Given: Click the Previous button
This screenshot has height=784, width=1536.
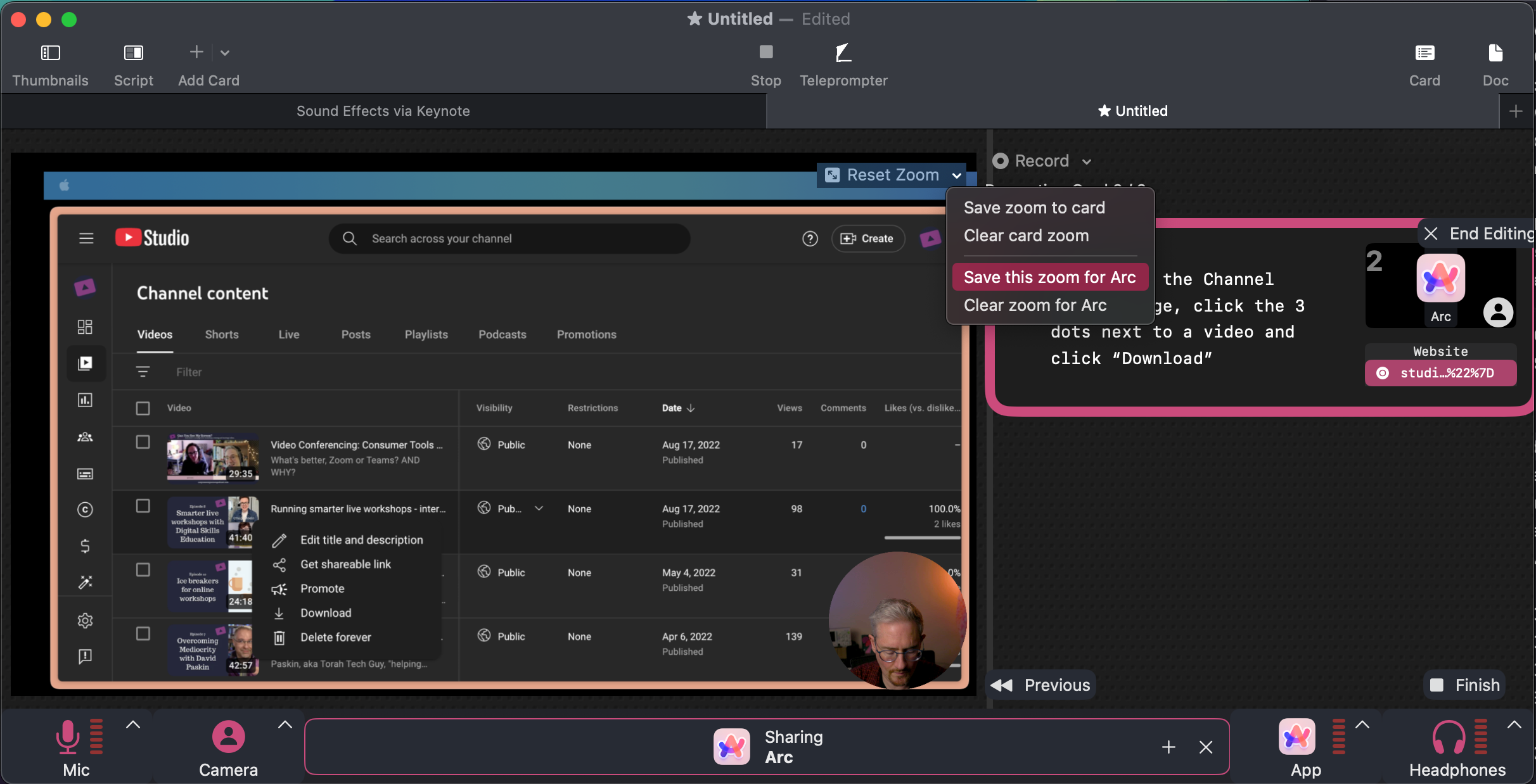Looking at the screenshot, I should coord(1041,685).
